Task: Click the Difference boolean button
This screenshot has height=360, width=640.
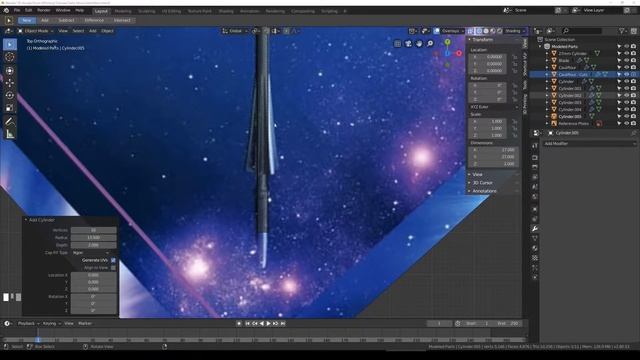Action: (94, 20)
